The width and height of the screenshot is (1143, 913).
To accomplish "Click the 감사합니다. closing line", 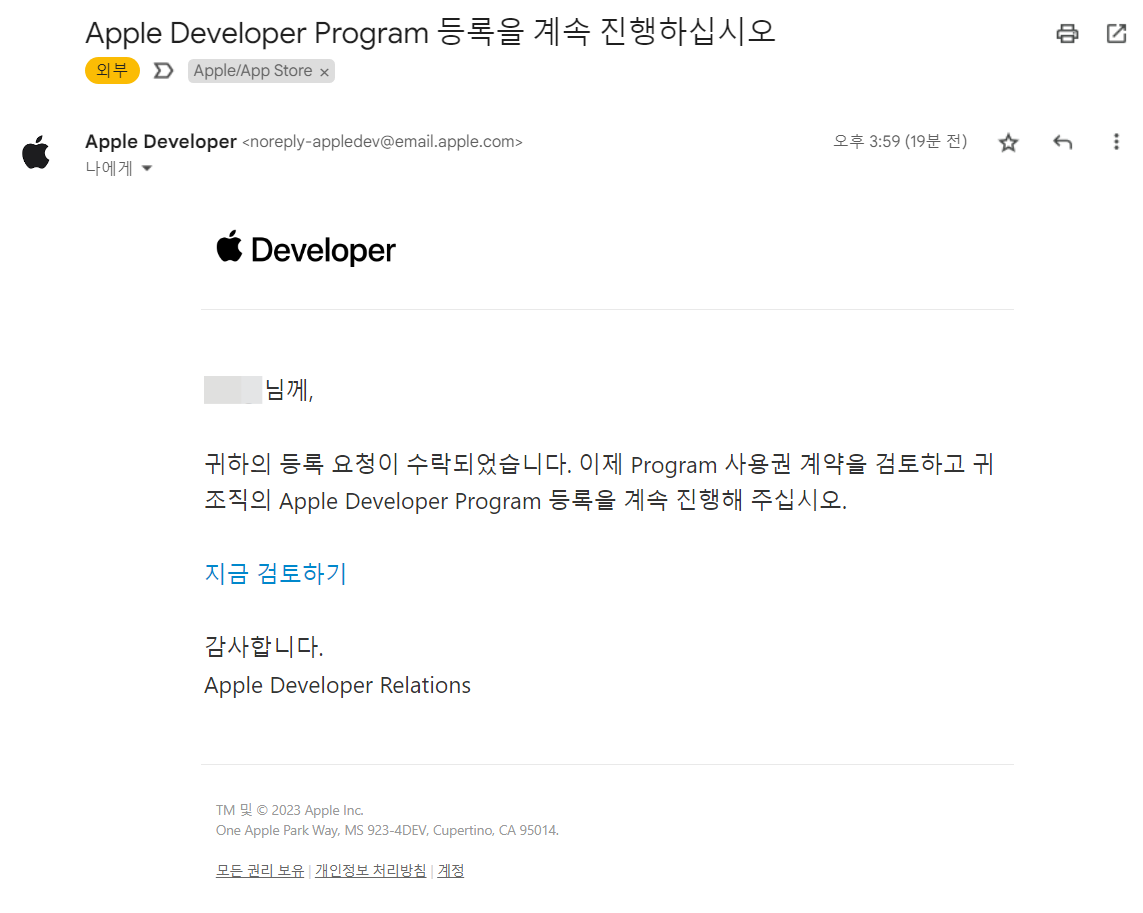I will click(264, 646).
